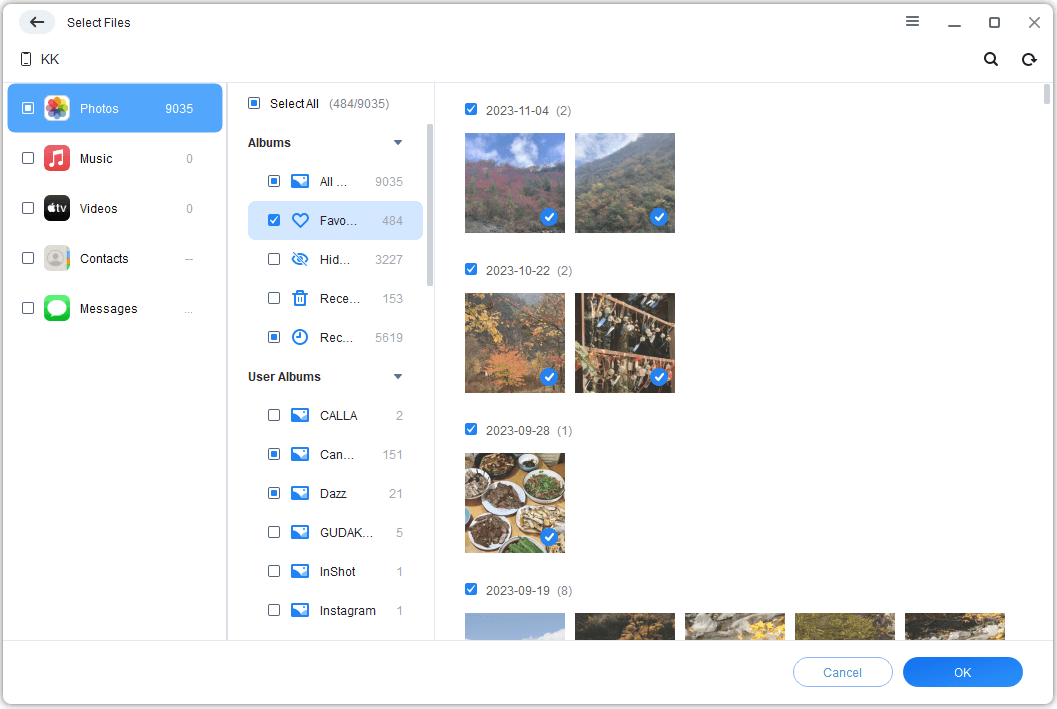The image size is (1057, 709).
Task: Click the Apple TV Videos icon
Action: point(57,208)
